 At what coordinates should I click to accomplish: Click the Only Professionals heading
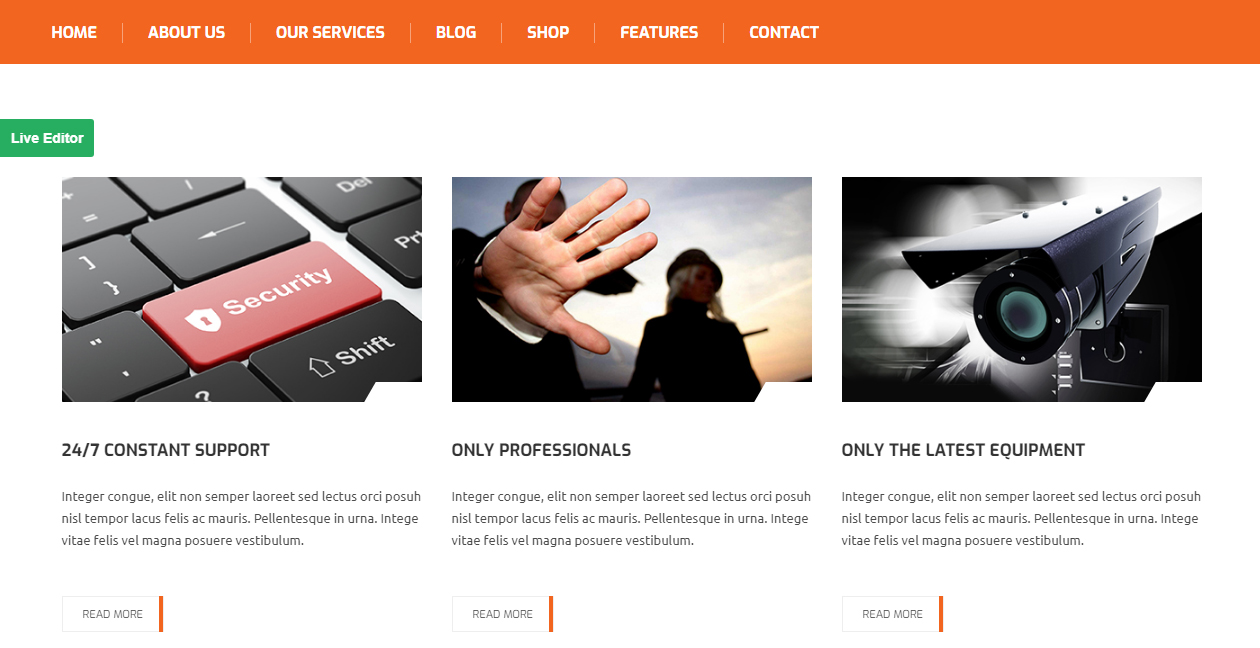541,450
